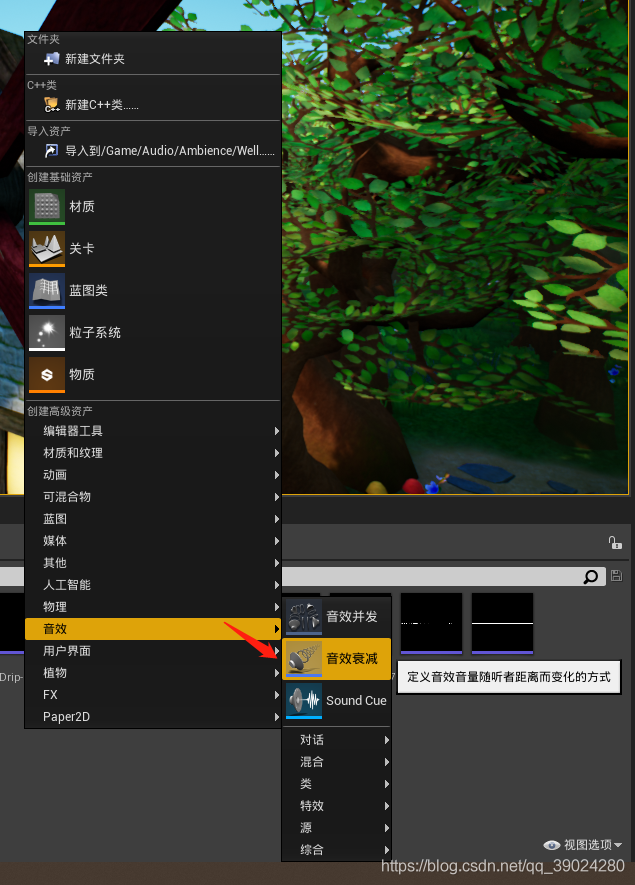Screen dimensions: 635x885
Task: Expand the 媒体 submenu
Action: click(x=152, y=541)
